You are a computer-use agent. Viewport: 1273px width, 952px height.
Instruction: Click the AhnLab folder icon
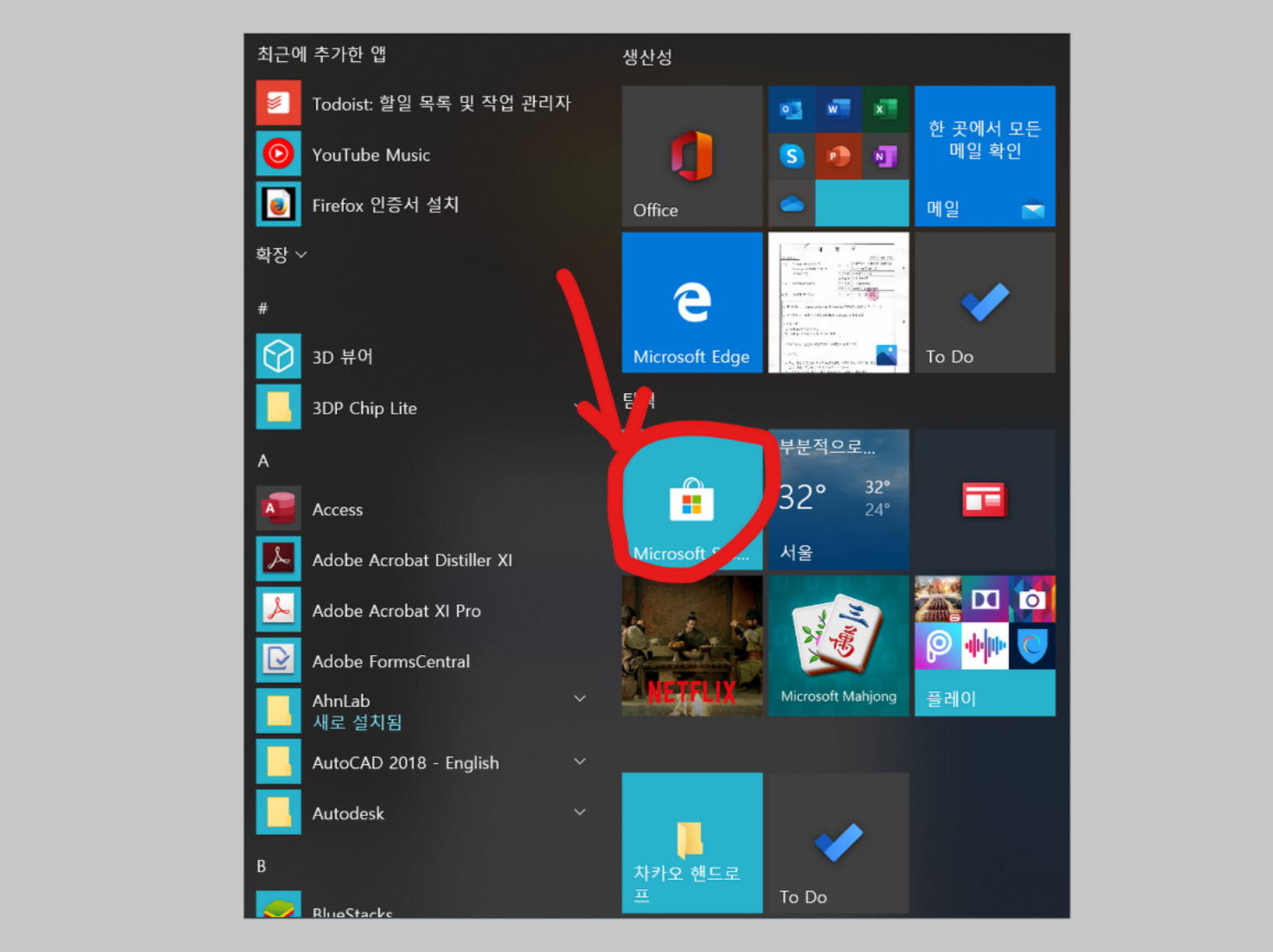(278, 711)
